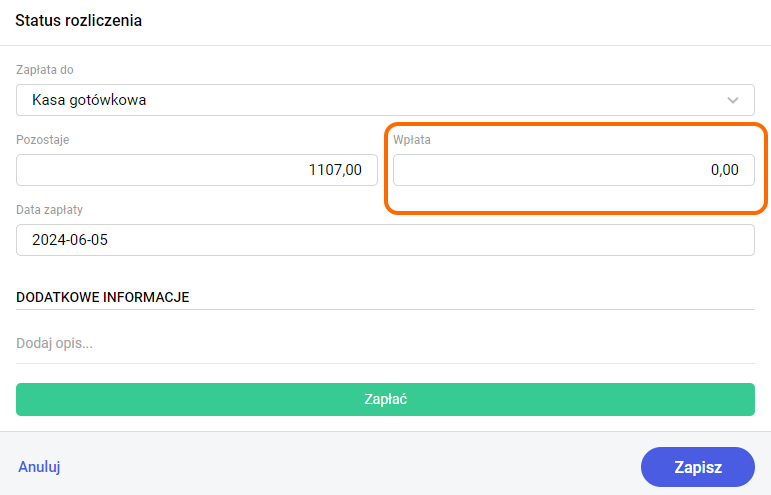Open the Kasa gotówkowa combo box
The height and width of the screenshot is (495, 771).
coord(385,100)
